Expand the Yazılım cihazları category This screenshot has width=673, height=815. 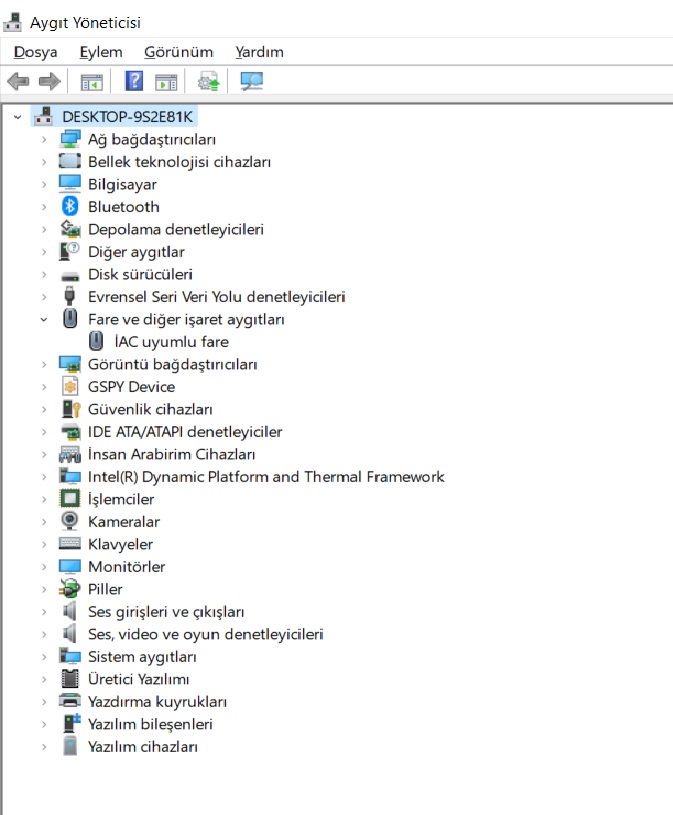[x=44, y=746]
